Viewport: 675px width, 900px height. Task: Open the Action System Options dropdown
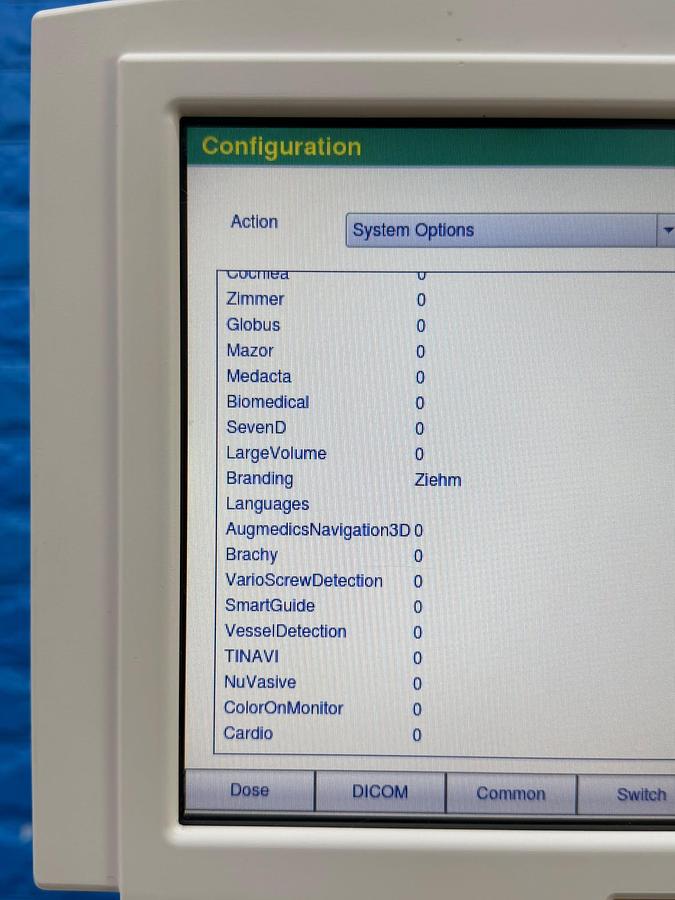click(x=510, y=230)
